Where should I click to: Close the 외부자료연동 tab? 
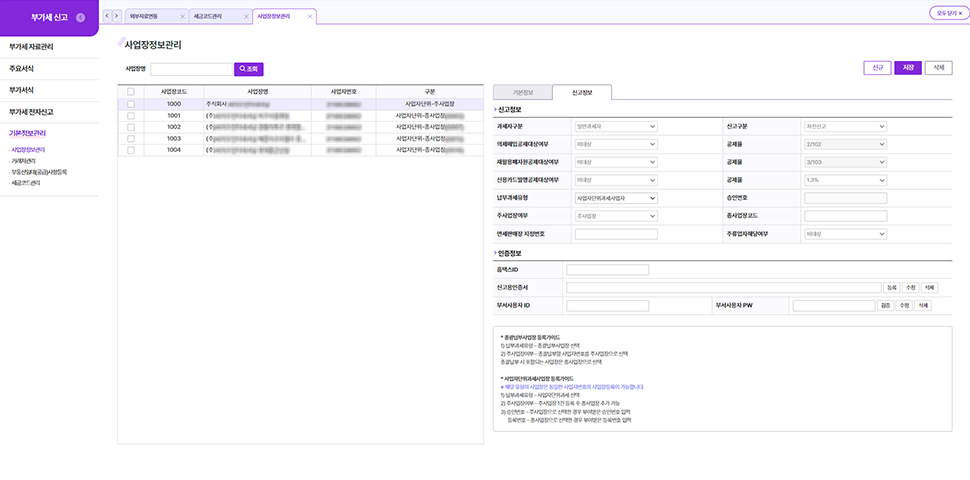point(181,17)
